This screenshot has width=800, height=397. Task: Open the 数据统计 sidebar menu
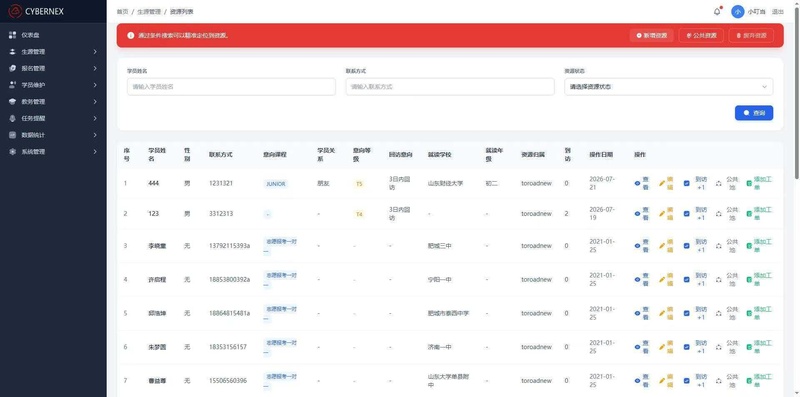[x=53, y=135]
